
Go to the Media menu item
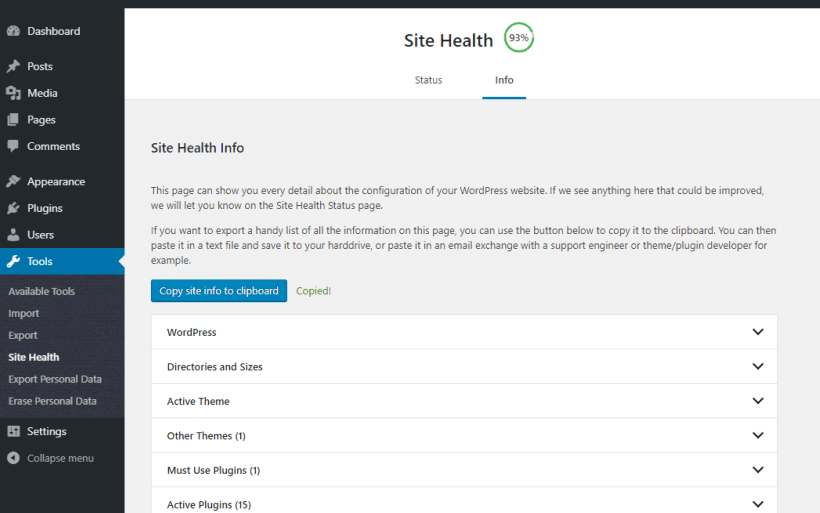(42, 93)
